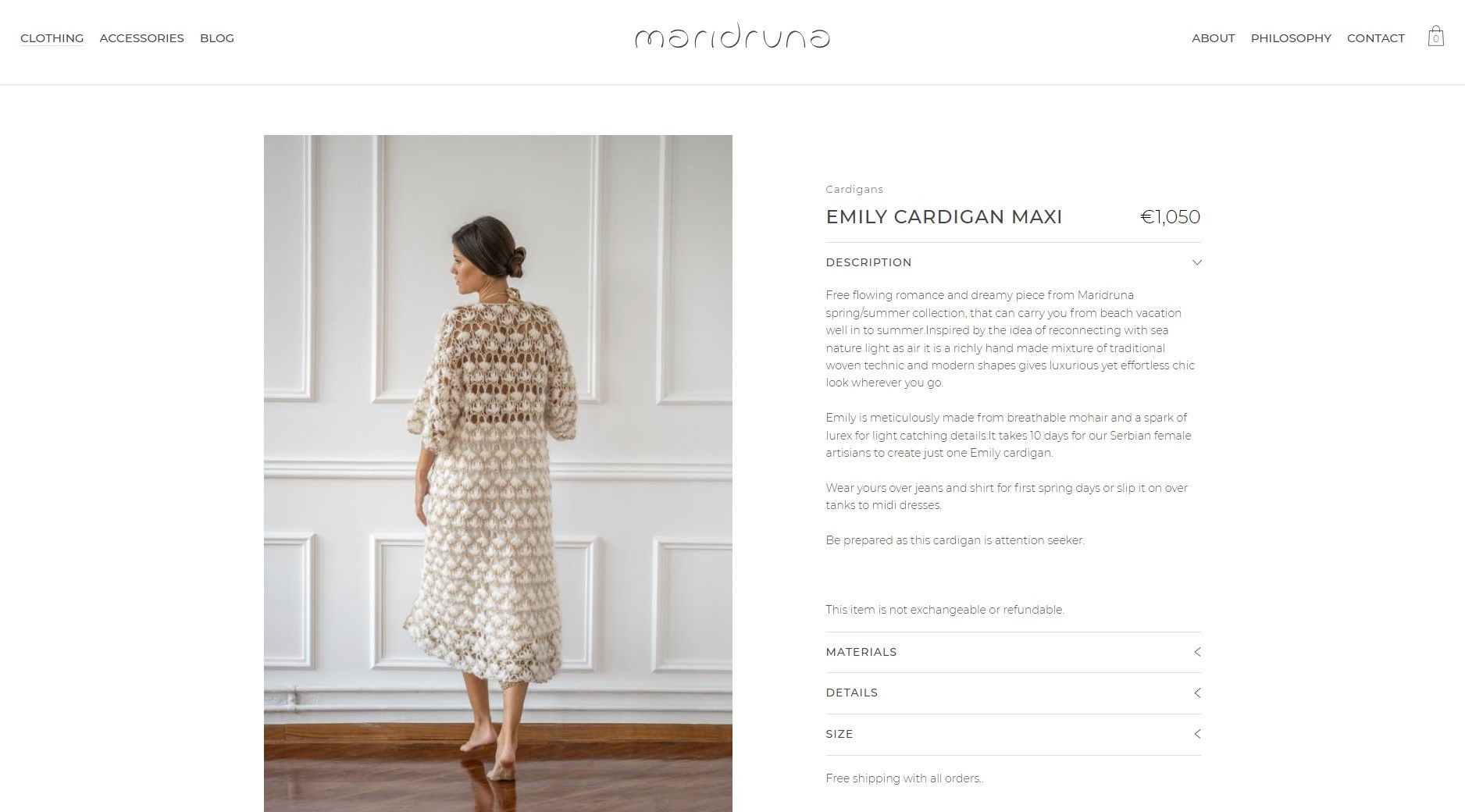Click the Emily Cardigan Maxi title

click(943, 217)
